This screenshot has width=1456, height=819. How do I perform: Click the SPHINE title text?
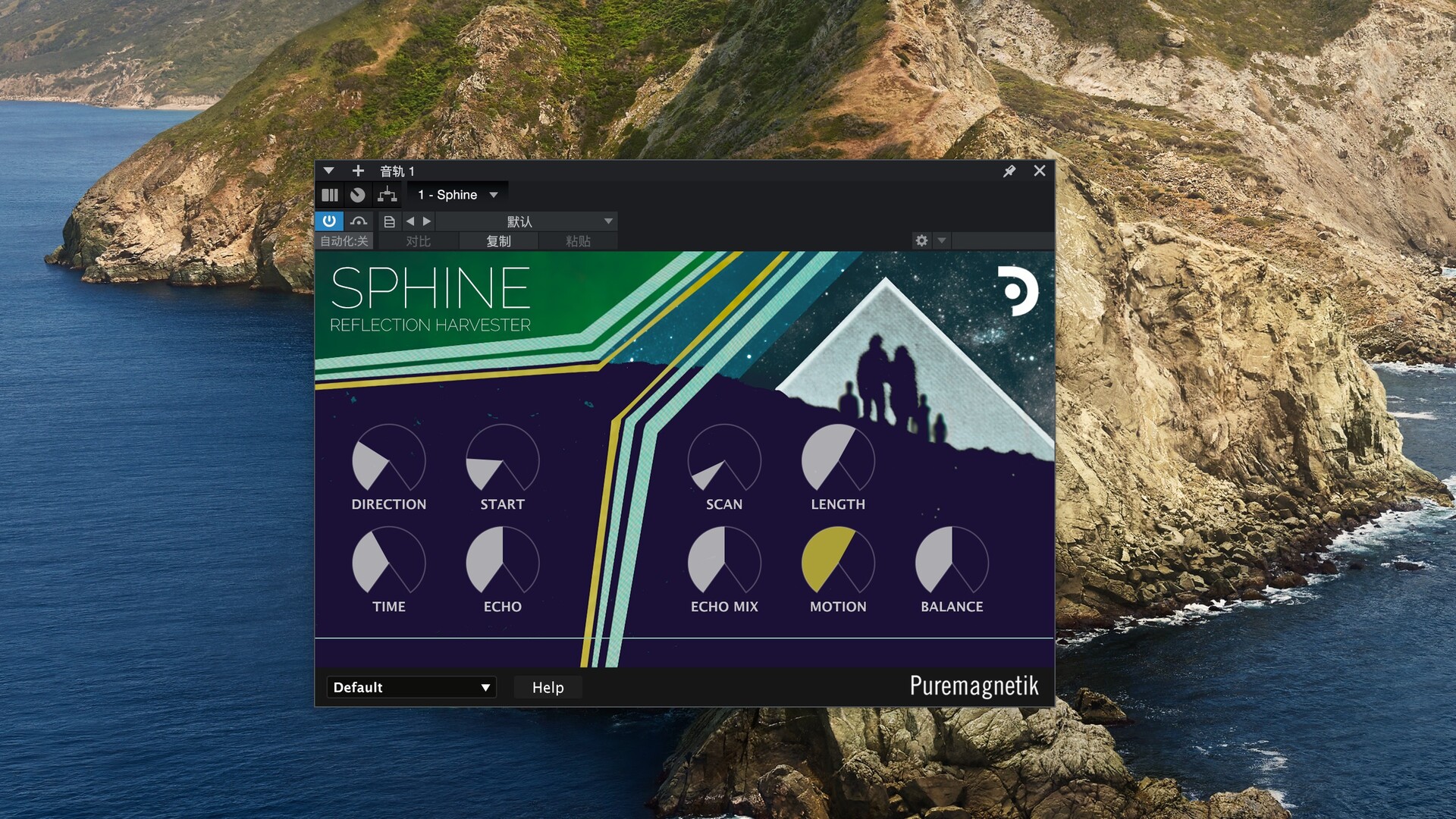point(430,288)
